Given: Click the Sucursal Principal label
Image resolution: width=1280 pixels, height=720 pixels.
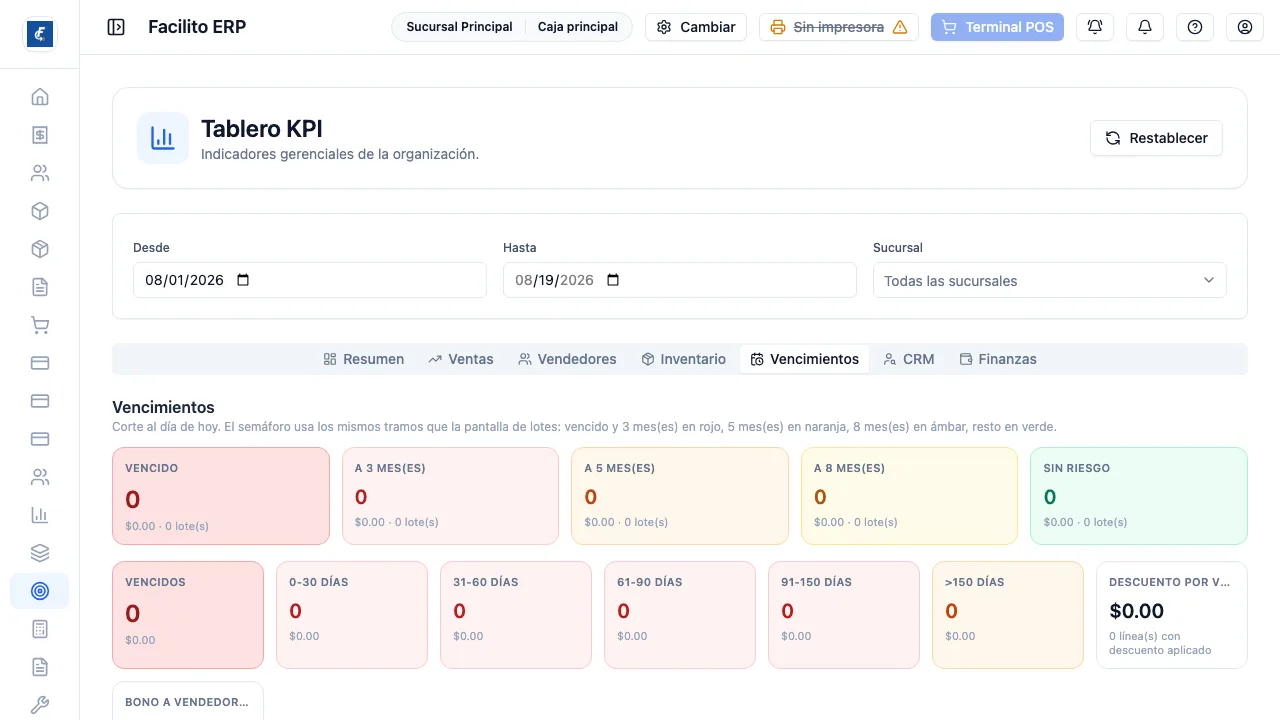Looking at the screenshot, I should point(459,27).
